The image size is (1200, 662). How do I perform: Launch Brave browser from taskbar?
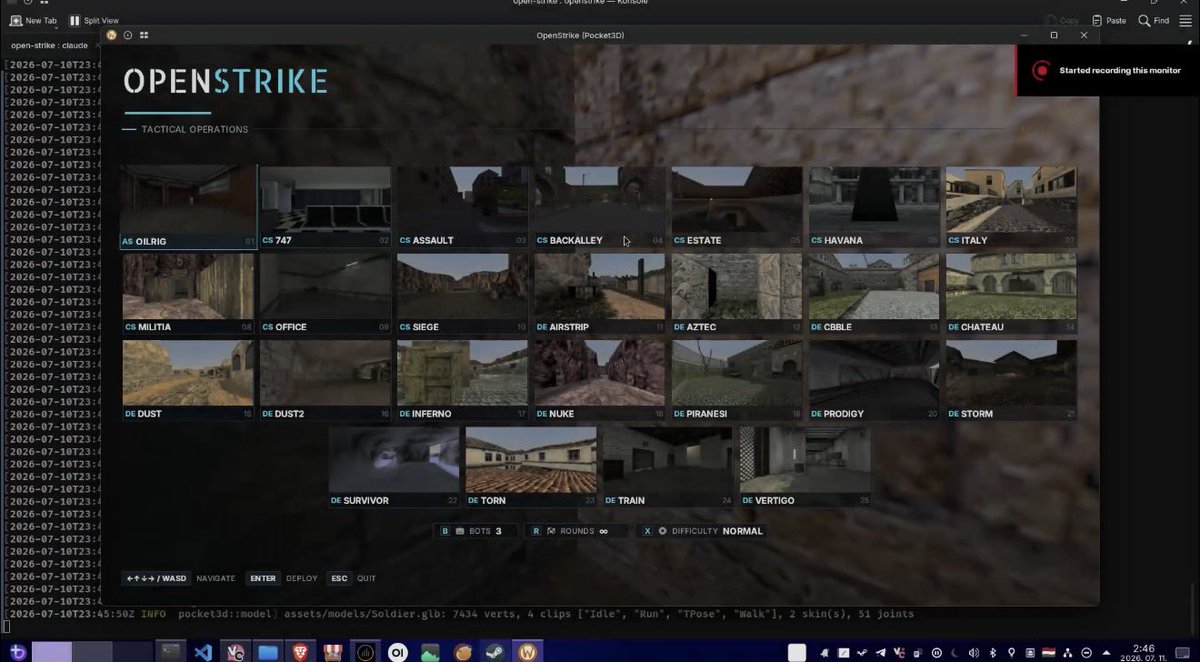point(300,652)
